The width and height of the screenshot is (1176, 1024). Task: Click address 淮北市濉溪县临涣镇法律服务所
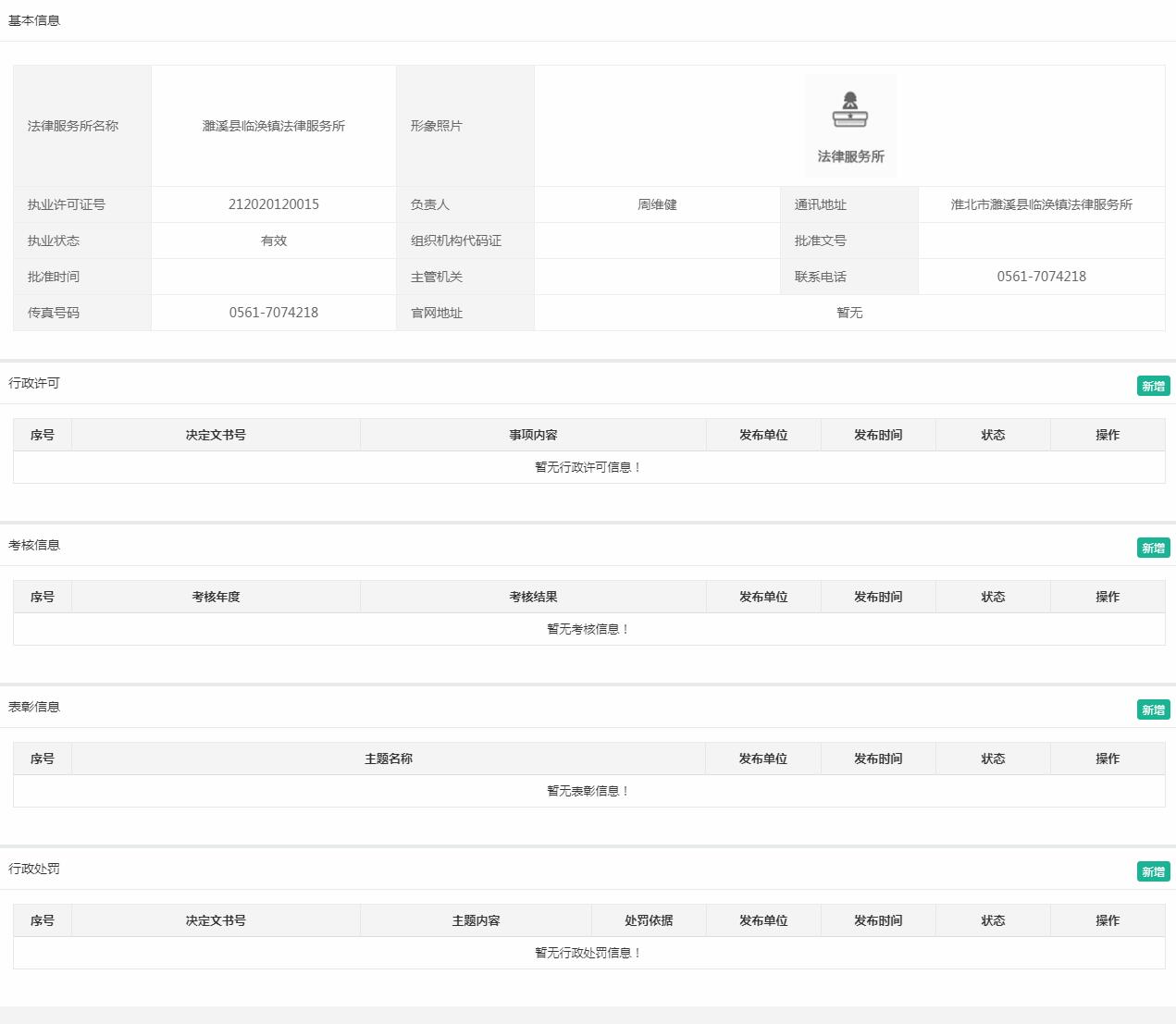pos(1042,204)
